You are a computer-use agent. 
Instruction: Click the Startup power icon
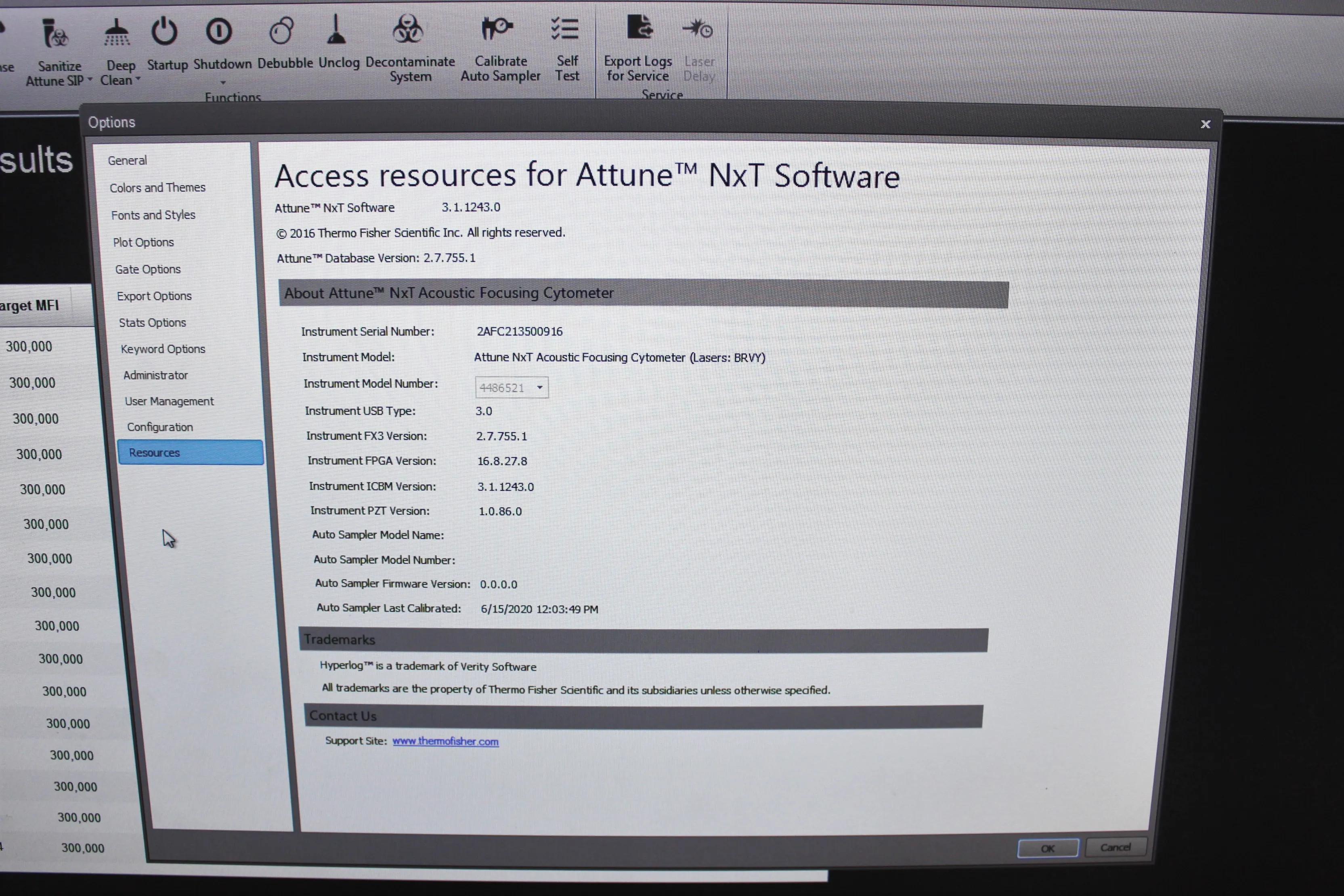point(164,31)
